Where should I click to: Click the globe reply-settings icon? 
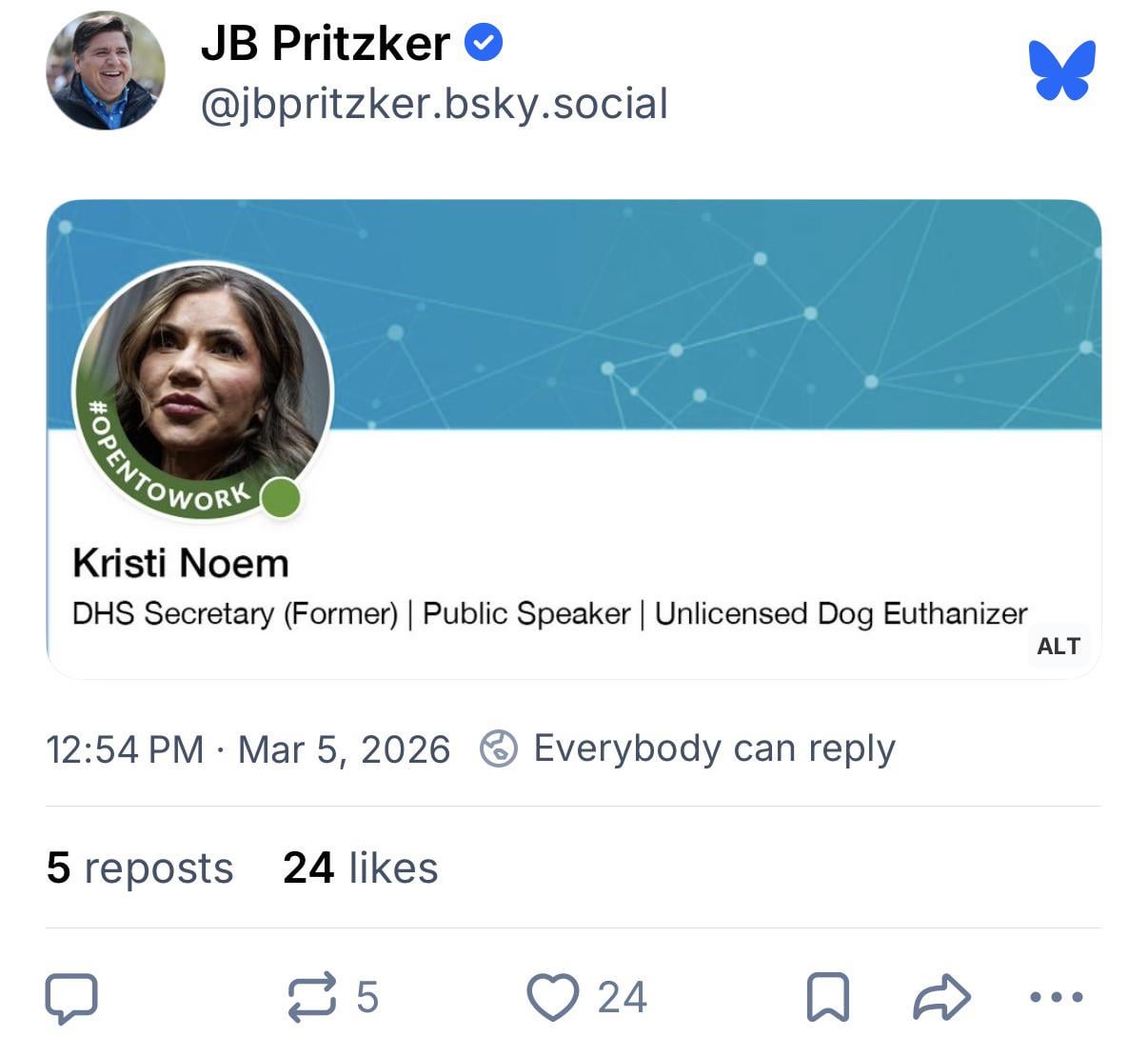(x=499, y=748)
